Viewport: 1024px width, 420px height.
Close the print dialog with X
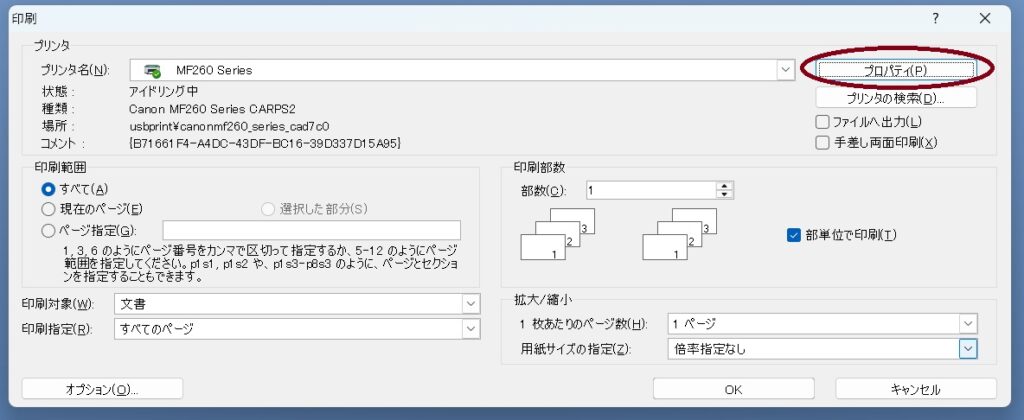(985, 18)
